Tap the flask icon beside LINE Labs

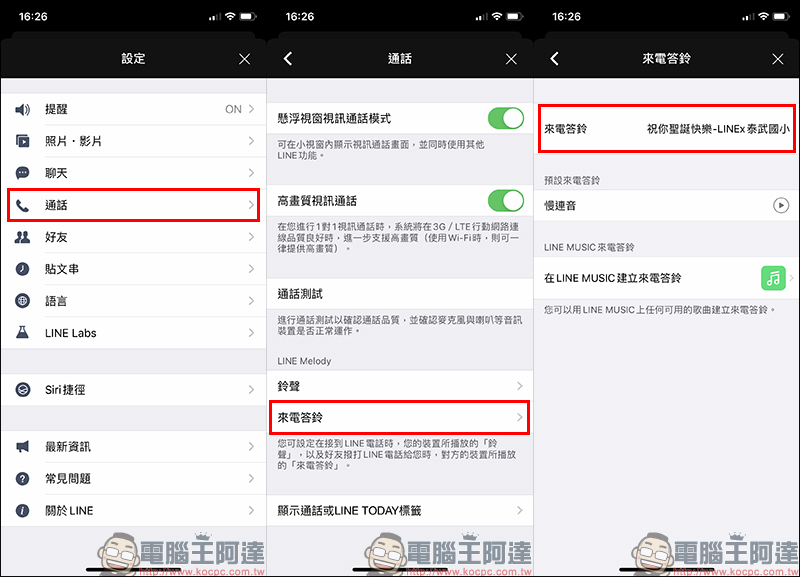pyautogui.click(x=22, y=333)
